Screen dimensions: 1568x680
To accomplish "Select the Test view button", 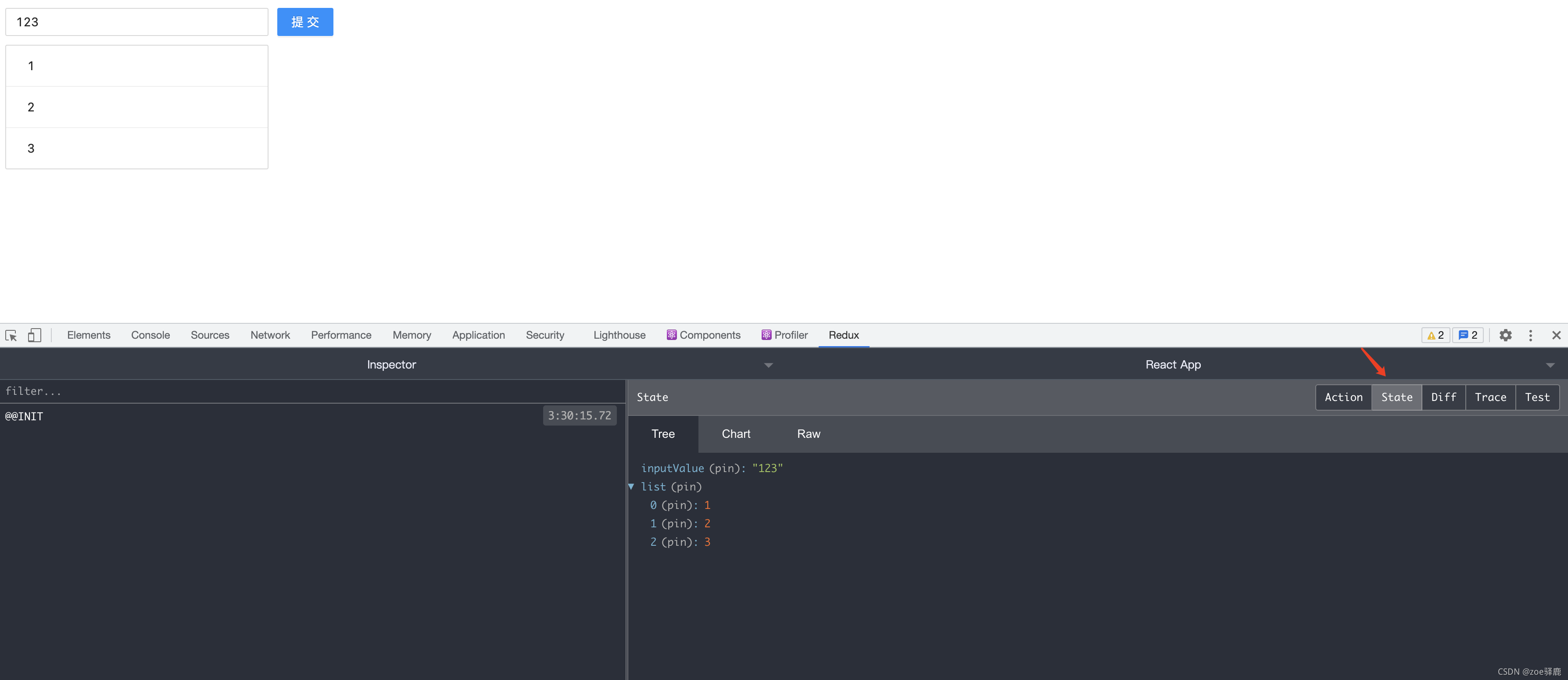I will [x=1537, y=397].
